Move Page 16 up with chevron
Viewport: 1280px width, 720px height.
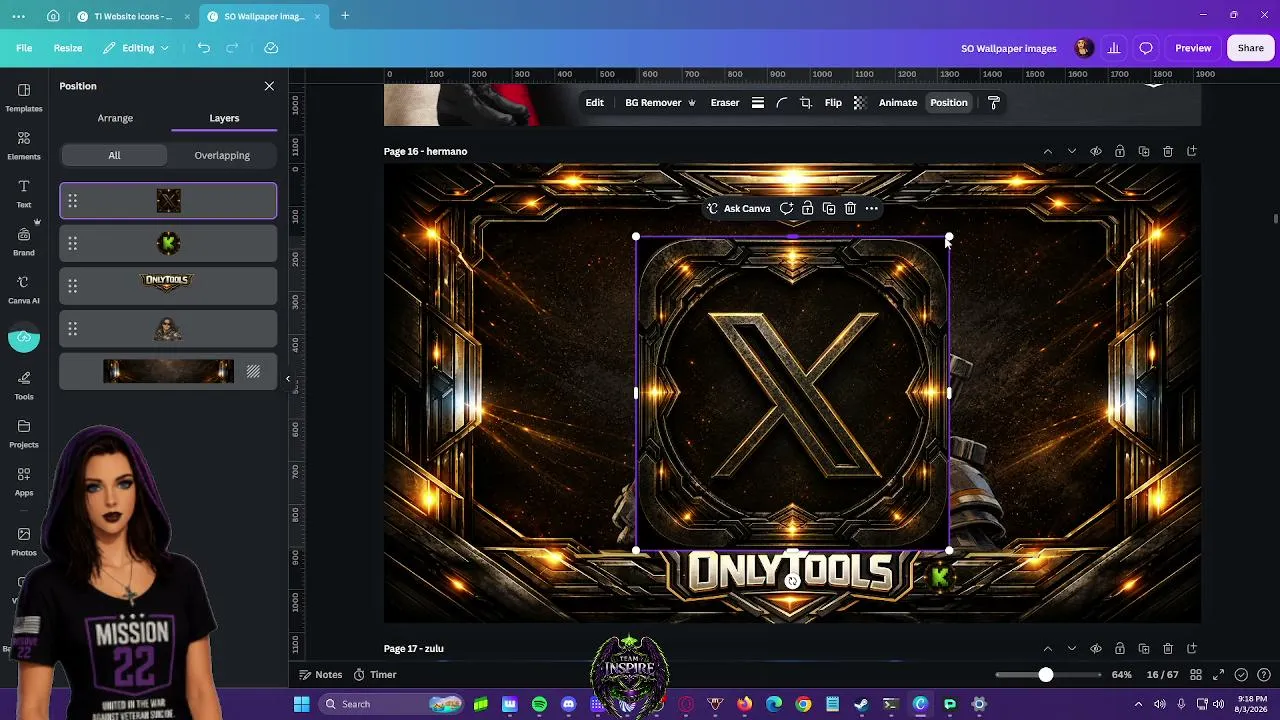click(1048, 152)
